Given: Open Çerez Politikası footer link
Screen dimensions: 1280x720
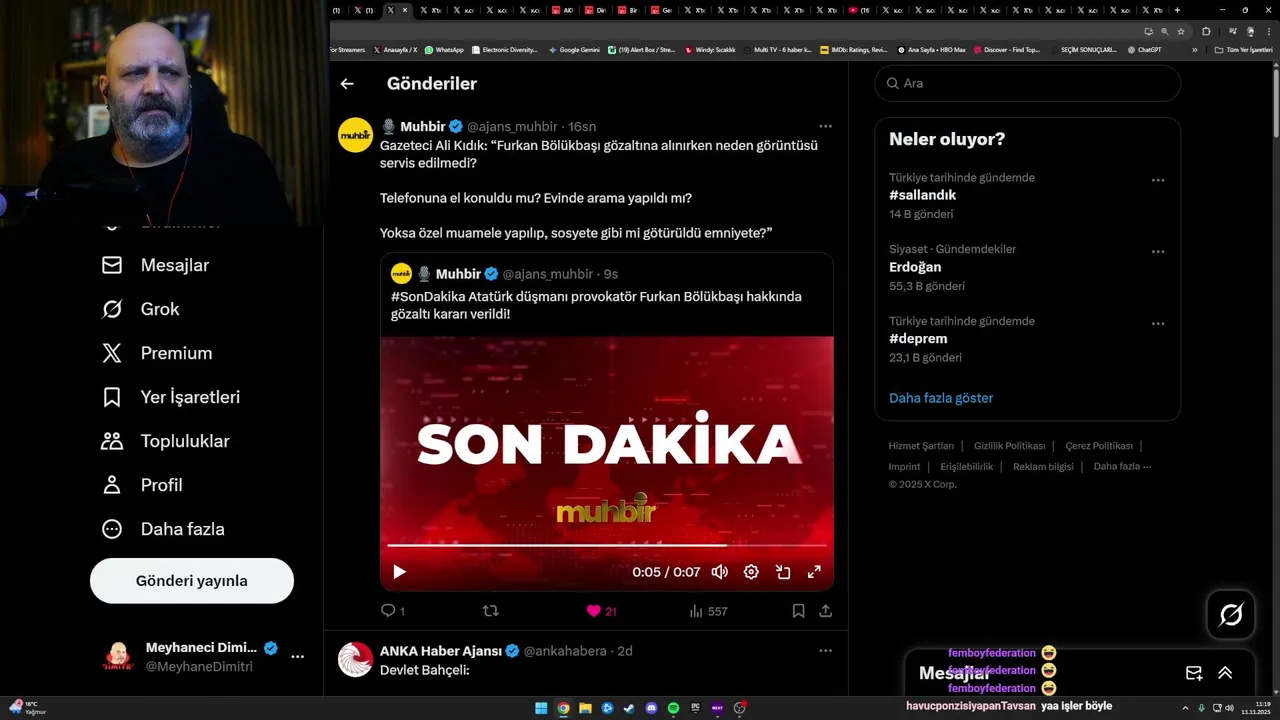Looking at the screenshot, I should (x=1099, y=446).
